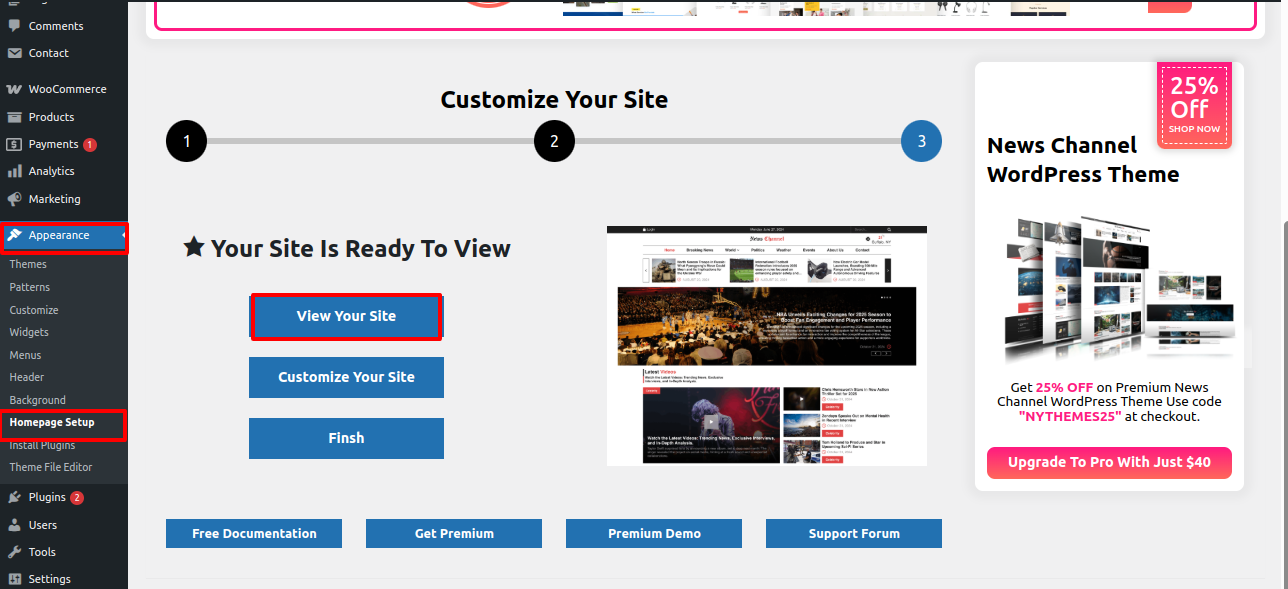The image size is (1288, 589).
Task: Click the Contact envelope icon
Action: click(x=14, y=53)
